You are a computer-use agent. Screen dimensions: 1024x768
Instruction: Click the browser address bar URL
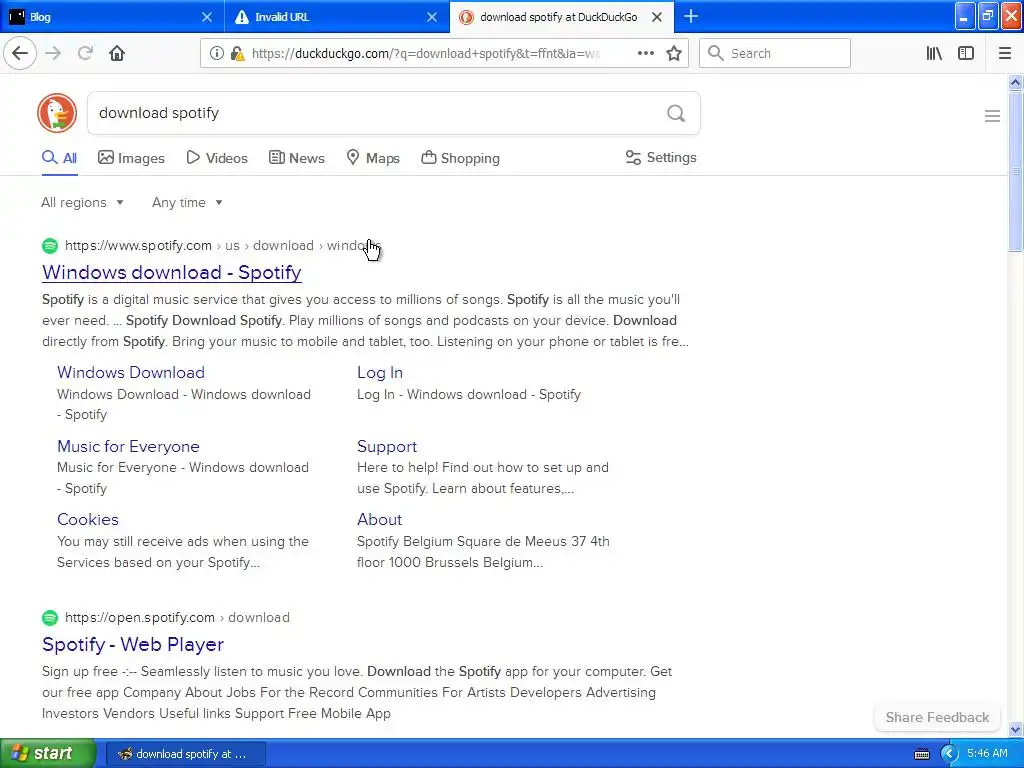pyautogui.click(x=426, y=54)
